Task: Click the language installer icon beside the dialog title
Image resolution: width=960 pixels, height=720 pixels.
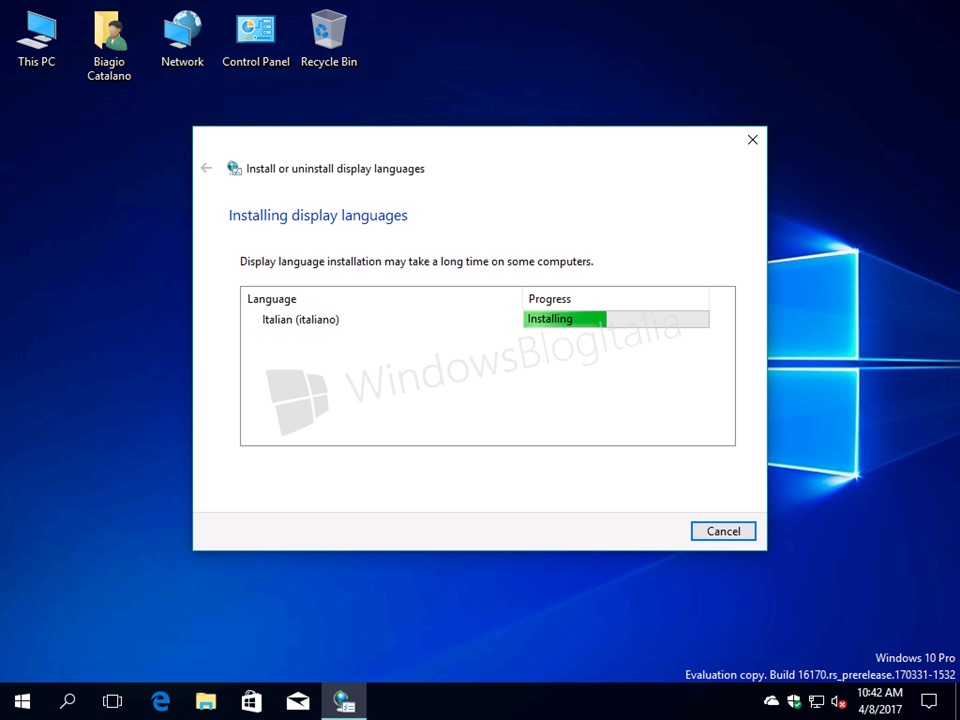Action: click(234, 168)
